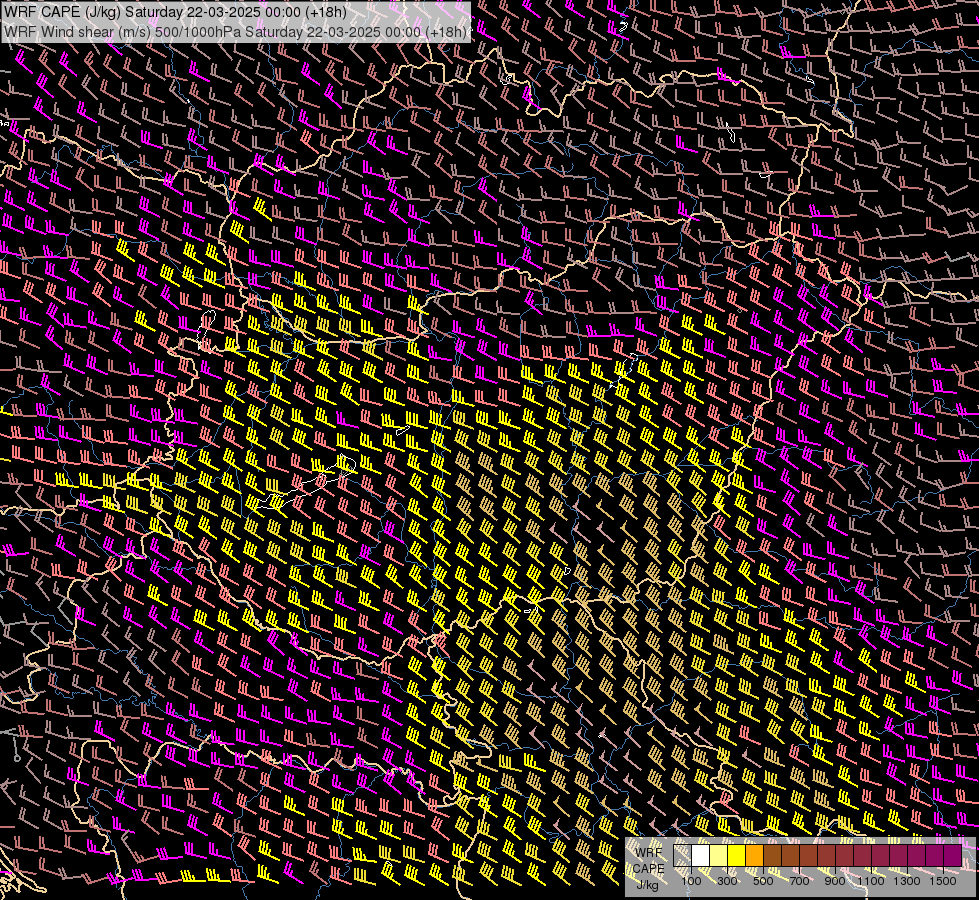This screenshot has width=979, height=900.
Task: Click the 500 label on legend
Action: (763, 881)
